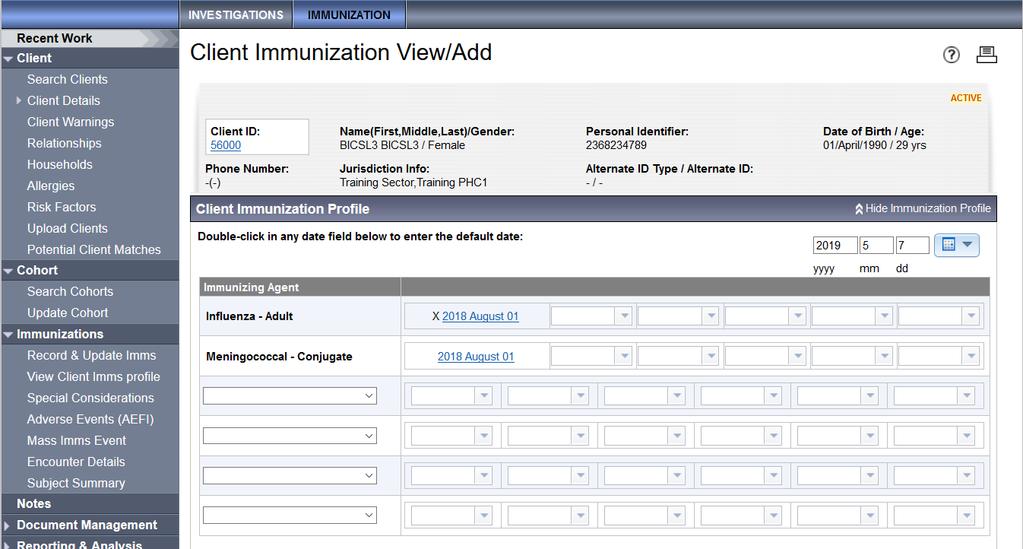
Task: Open the help question mark icon
Action: tap(951, 55)
